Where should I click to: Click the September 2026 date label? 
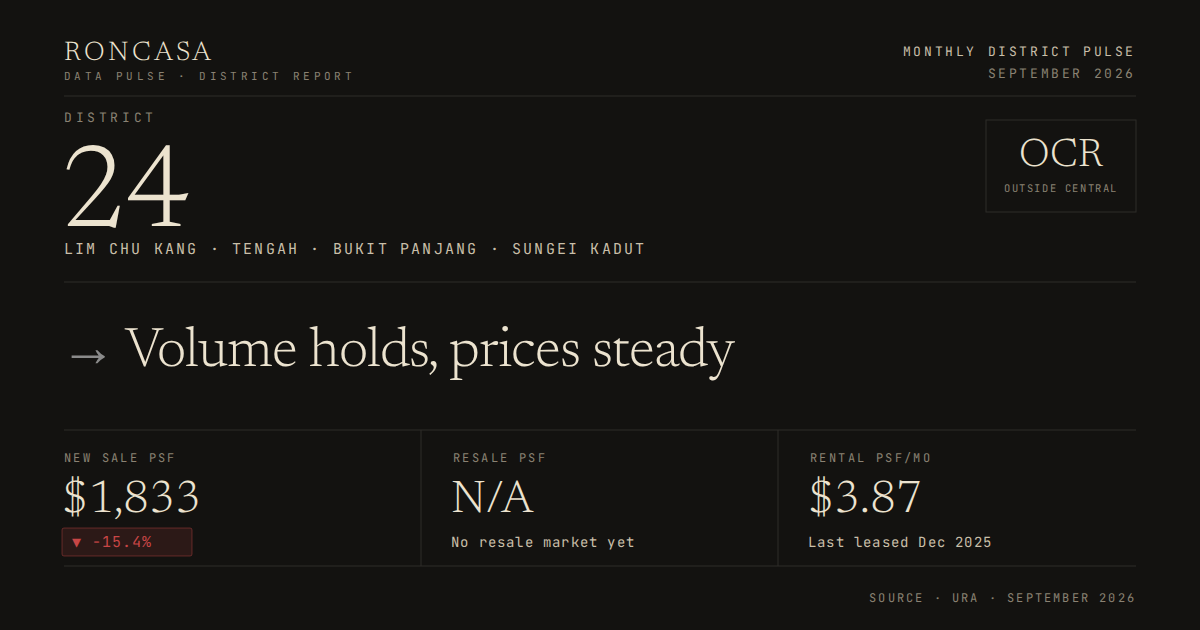point(1061,74)
